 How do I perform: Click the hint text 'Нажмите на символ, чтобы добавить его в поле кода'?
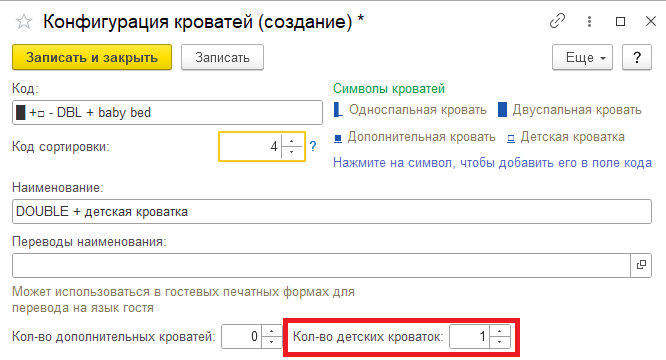click(492, 163)
